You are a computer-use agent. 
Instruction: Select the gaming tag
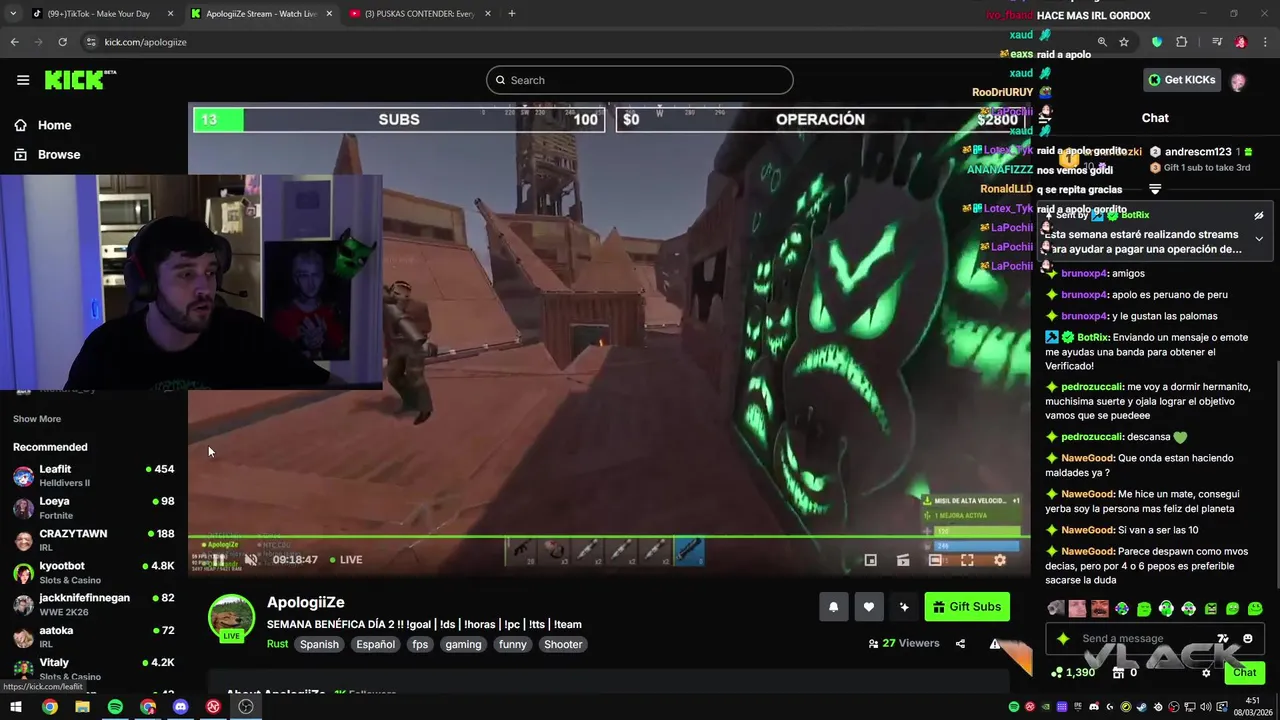(463, 644)
